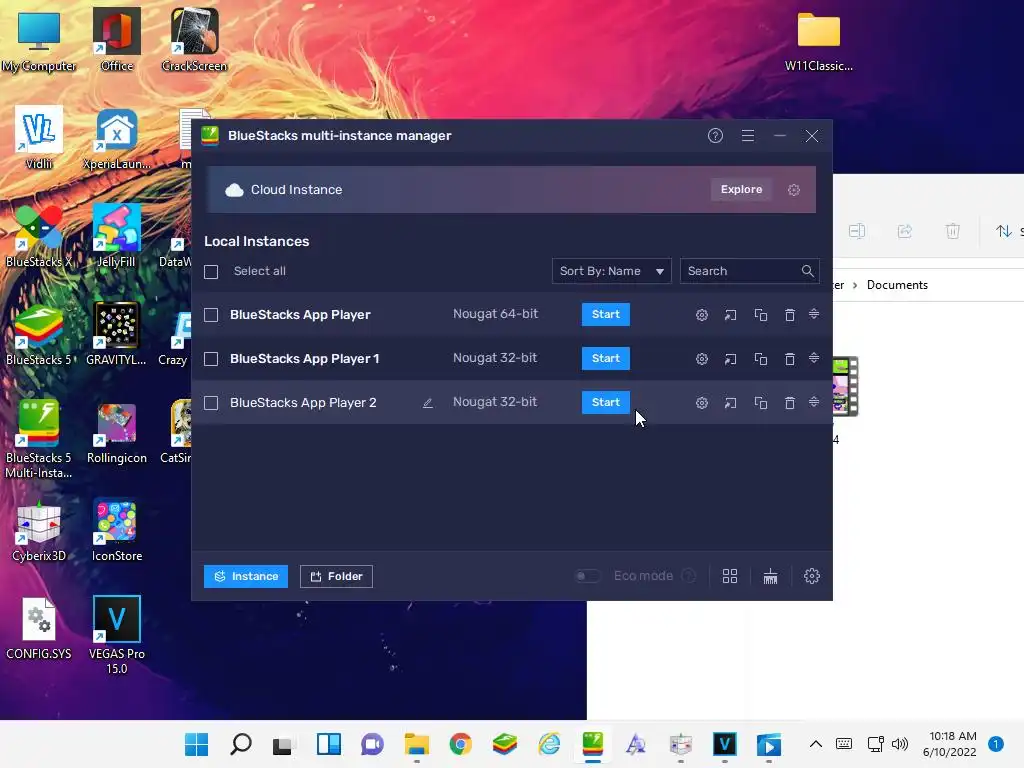Click reorder handle on BlueStacks App Player 2
1024x768 pixels.
click(x=814, y=402)
